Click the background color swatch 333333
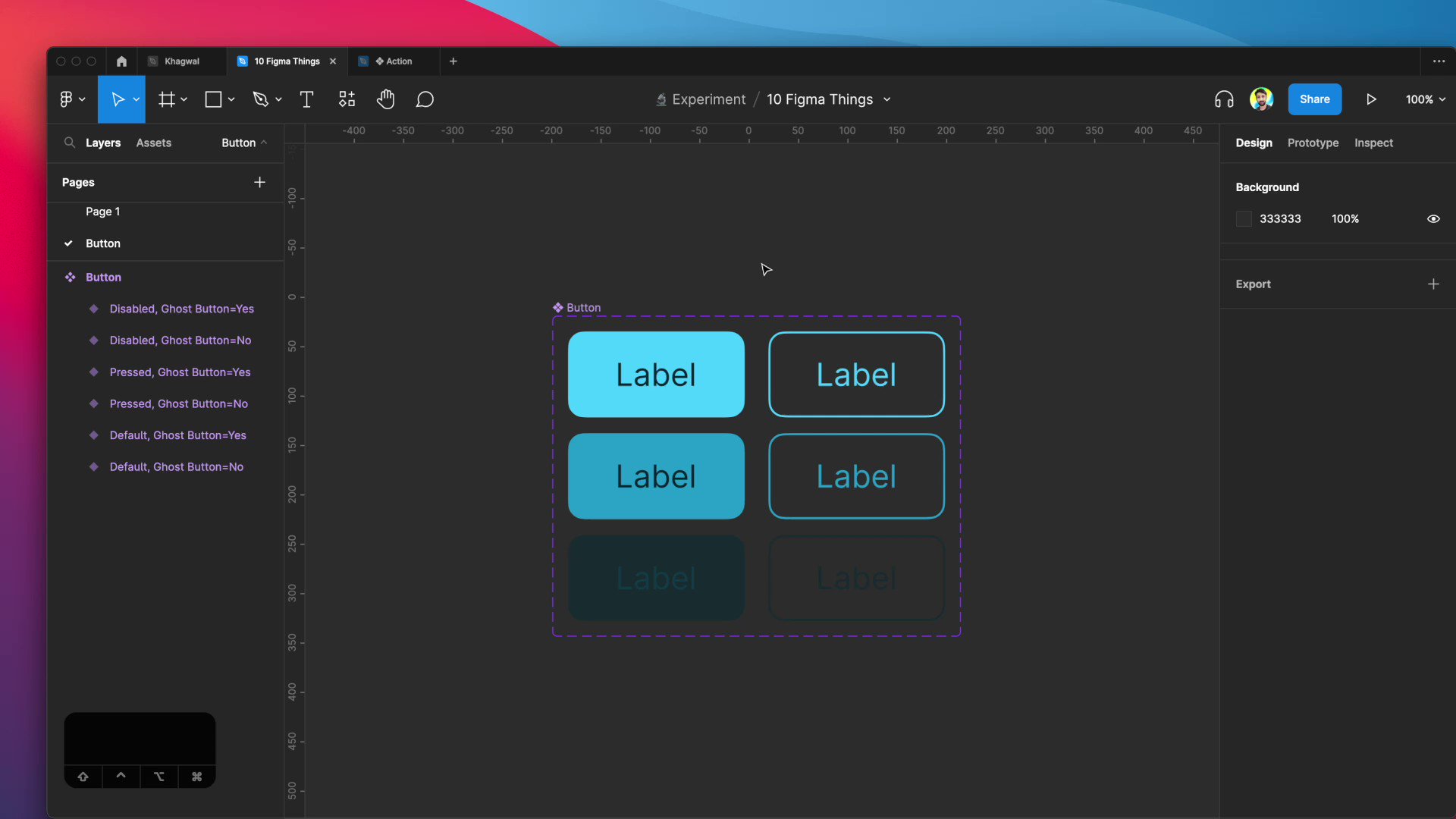Viewport: 1456px width, 819px height. tap(1244, 218)
